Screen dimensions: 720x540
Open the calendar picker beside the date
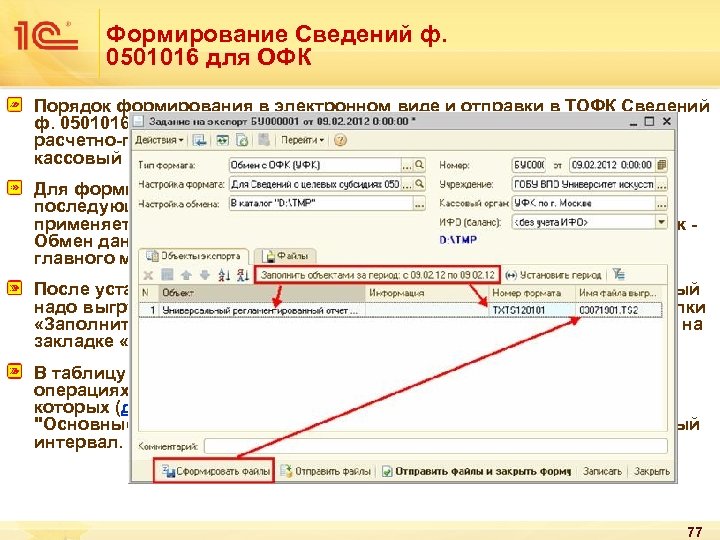tap(662, 165)
